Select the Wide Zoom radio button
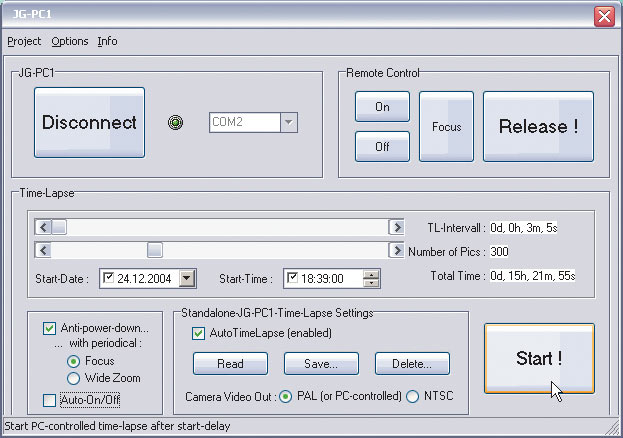This screenshot has width=623, height=438. click(73, 378)
